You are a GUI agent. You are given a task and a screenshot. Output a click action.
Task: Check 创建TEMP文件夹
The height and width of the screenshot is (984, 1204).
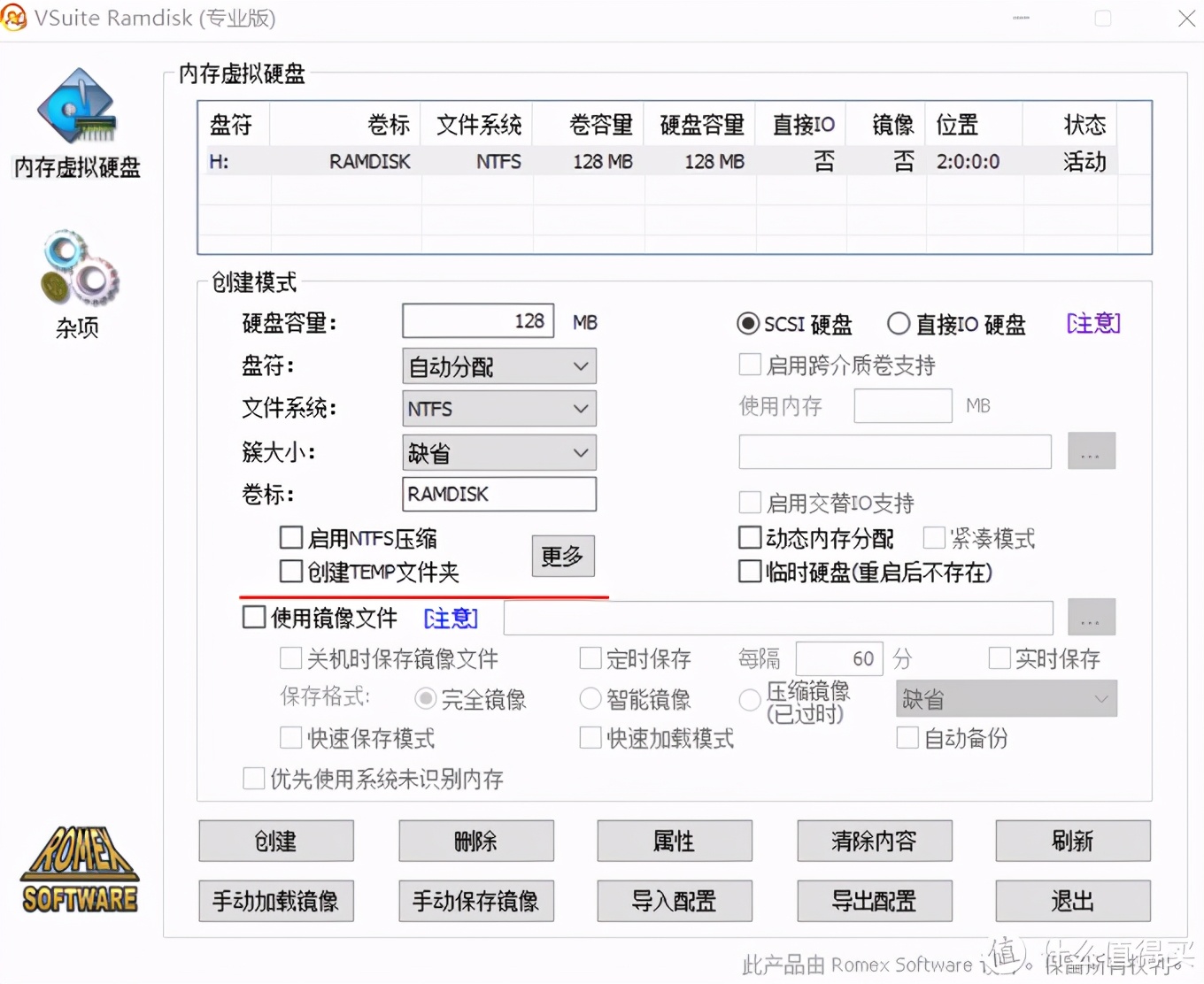[291, 571]
